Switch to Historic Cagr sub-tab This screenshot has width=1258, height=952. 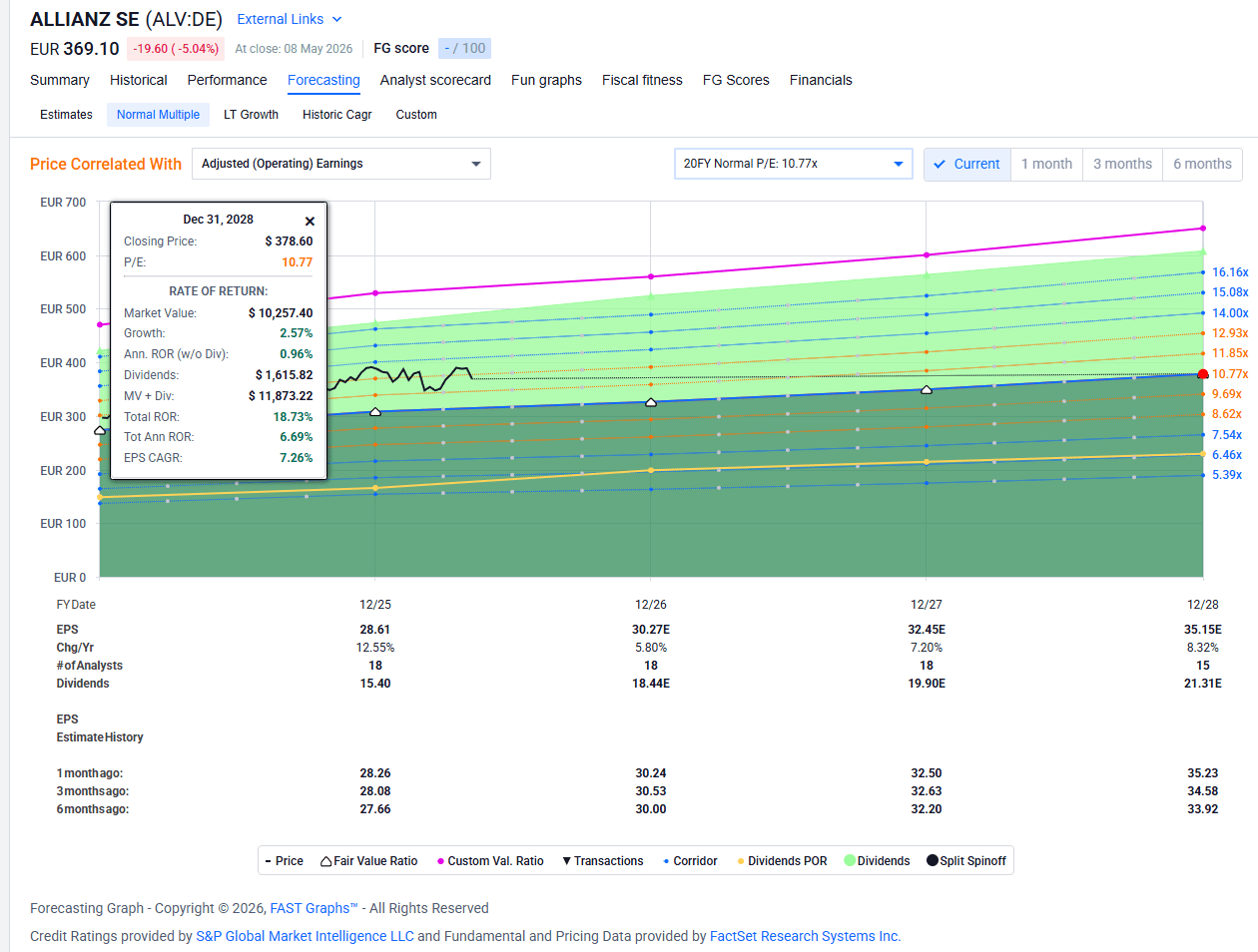[x=337, y=115]
